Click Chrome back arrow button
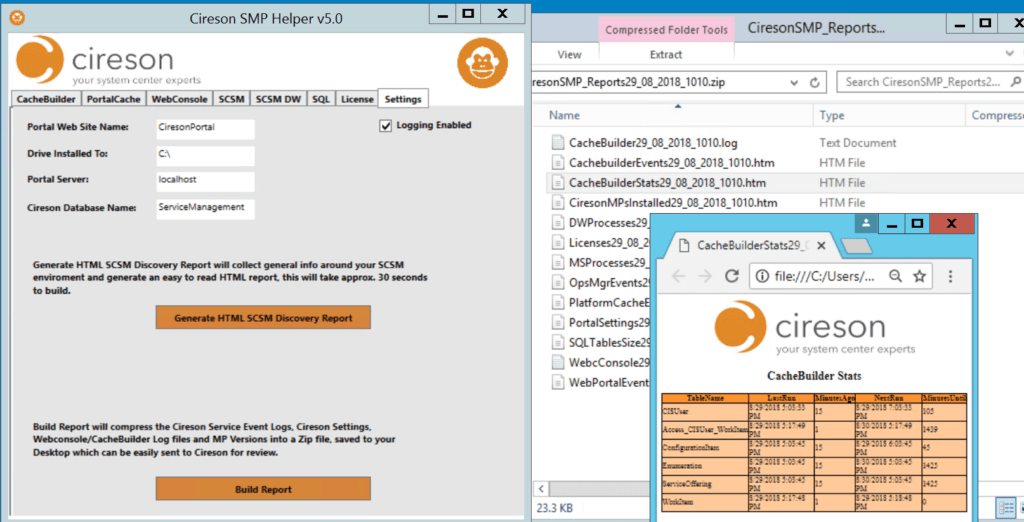The height and width of the screenshot is (522, 1024). click(x=679, y=276)
